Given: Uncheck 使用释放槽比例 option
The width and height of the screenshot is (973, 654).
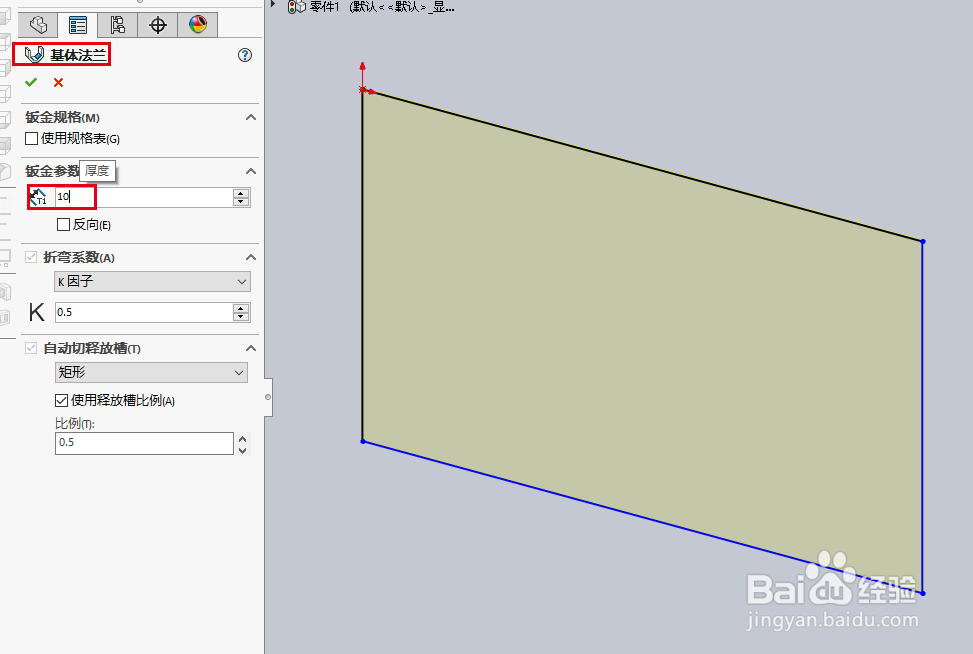Looking at the screenshot, I should 62,399.
